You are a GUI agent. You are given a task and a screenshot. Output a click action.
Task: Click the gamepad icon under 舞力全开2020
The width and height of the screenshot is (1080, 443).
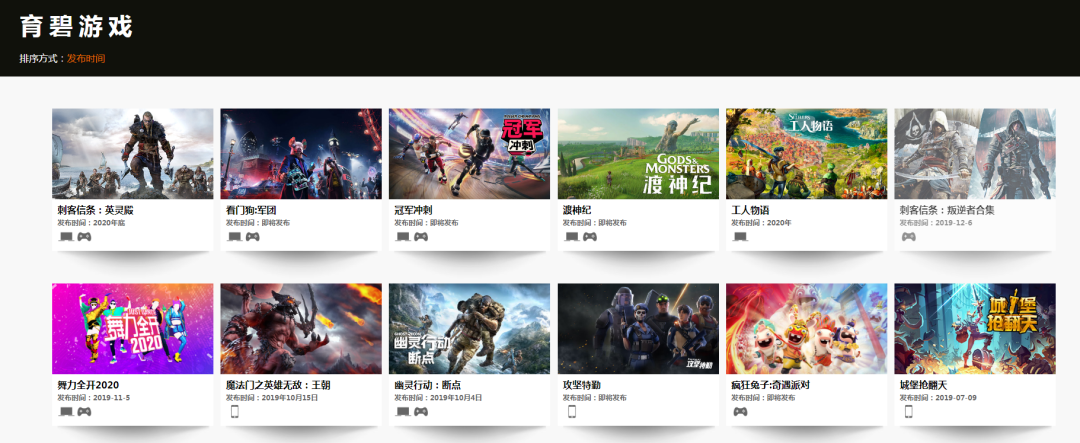(84, 412)
